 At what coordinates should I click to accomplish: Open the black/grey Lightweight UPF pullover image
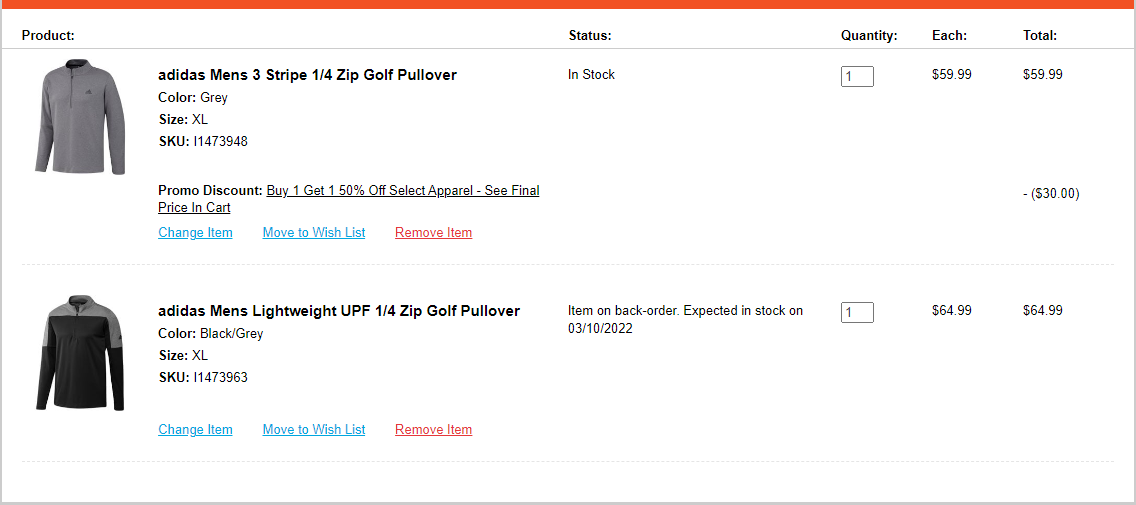tap(80, 353)
